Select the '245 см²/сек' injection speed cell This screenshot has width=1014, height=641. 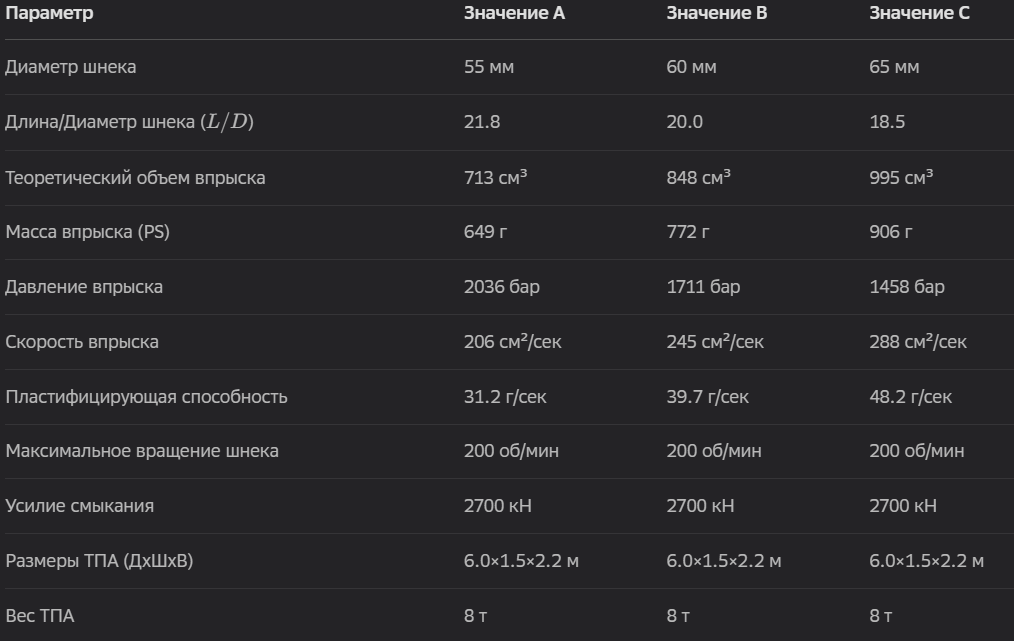715,341
